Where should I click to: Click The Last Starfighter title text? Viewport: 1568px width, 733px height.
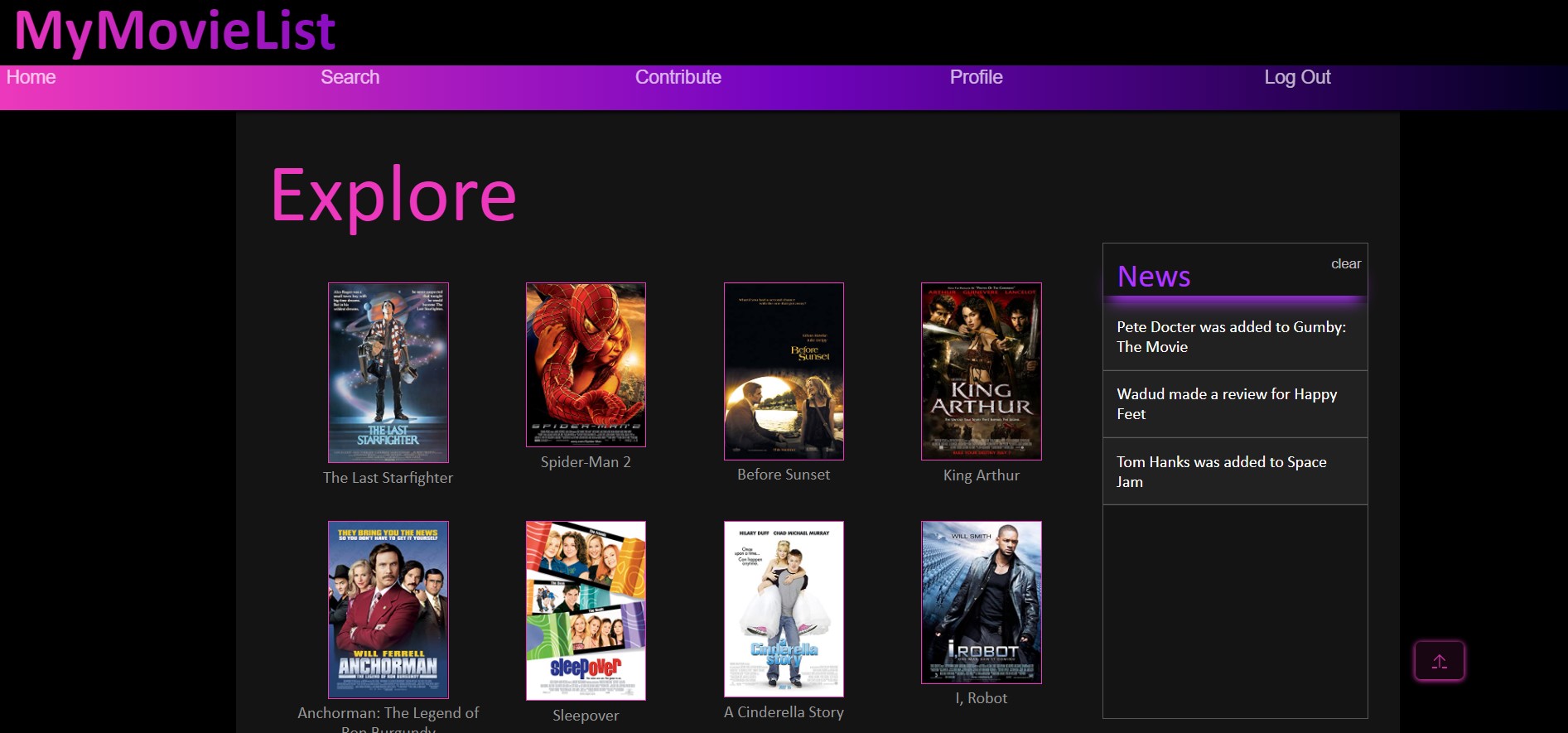coord(388,478)
